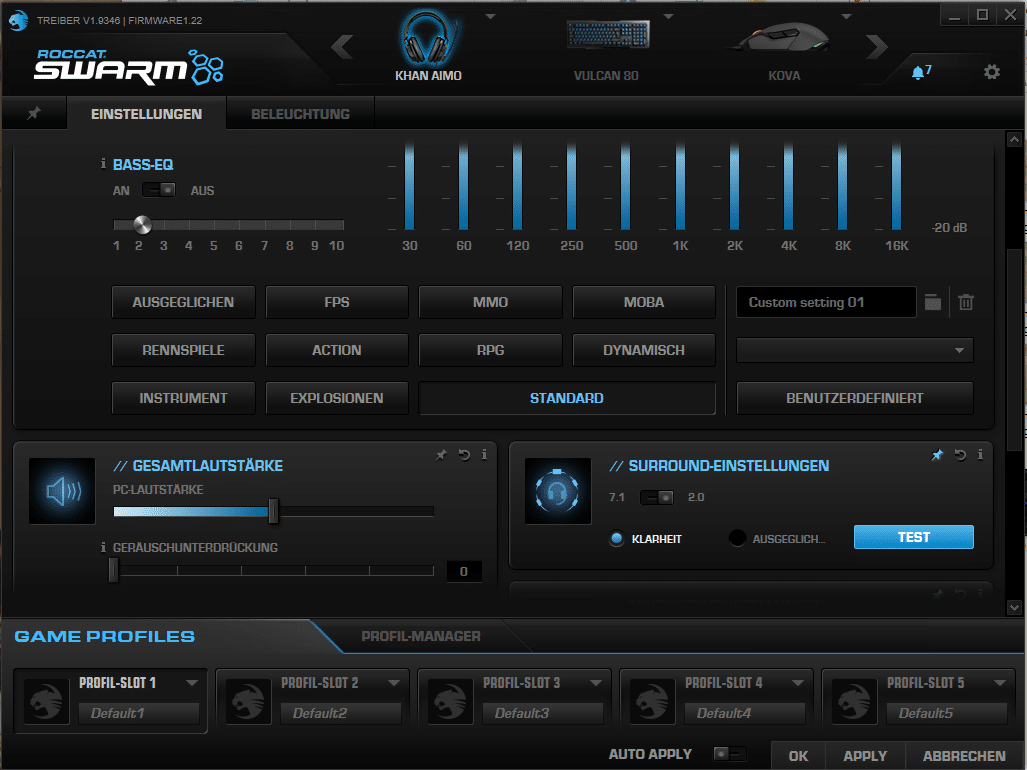Click the delete custom setting trash icon
This screenshot has width=1027, height=770.
pyautogui.click(x=965, y=302)
